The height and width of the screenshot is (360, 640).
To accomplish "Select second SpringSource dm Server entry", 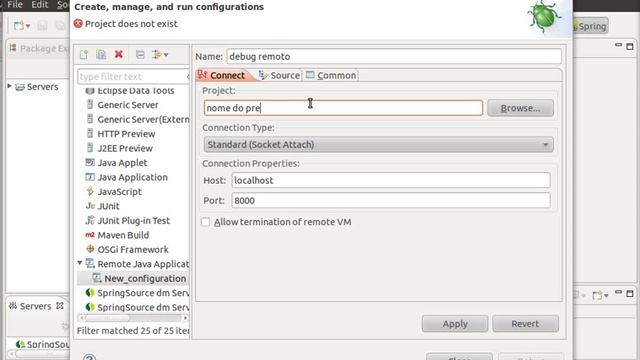I will [x=143, y=307].
